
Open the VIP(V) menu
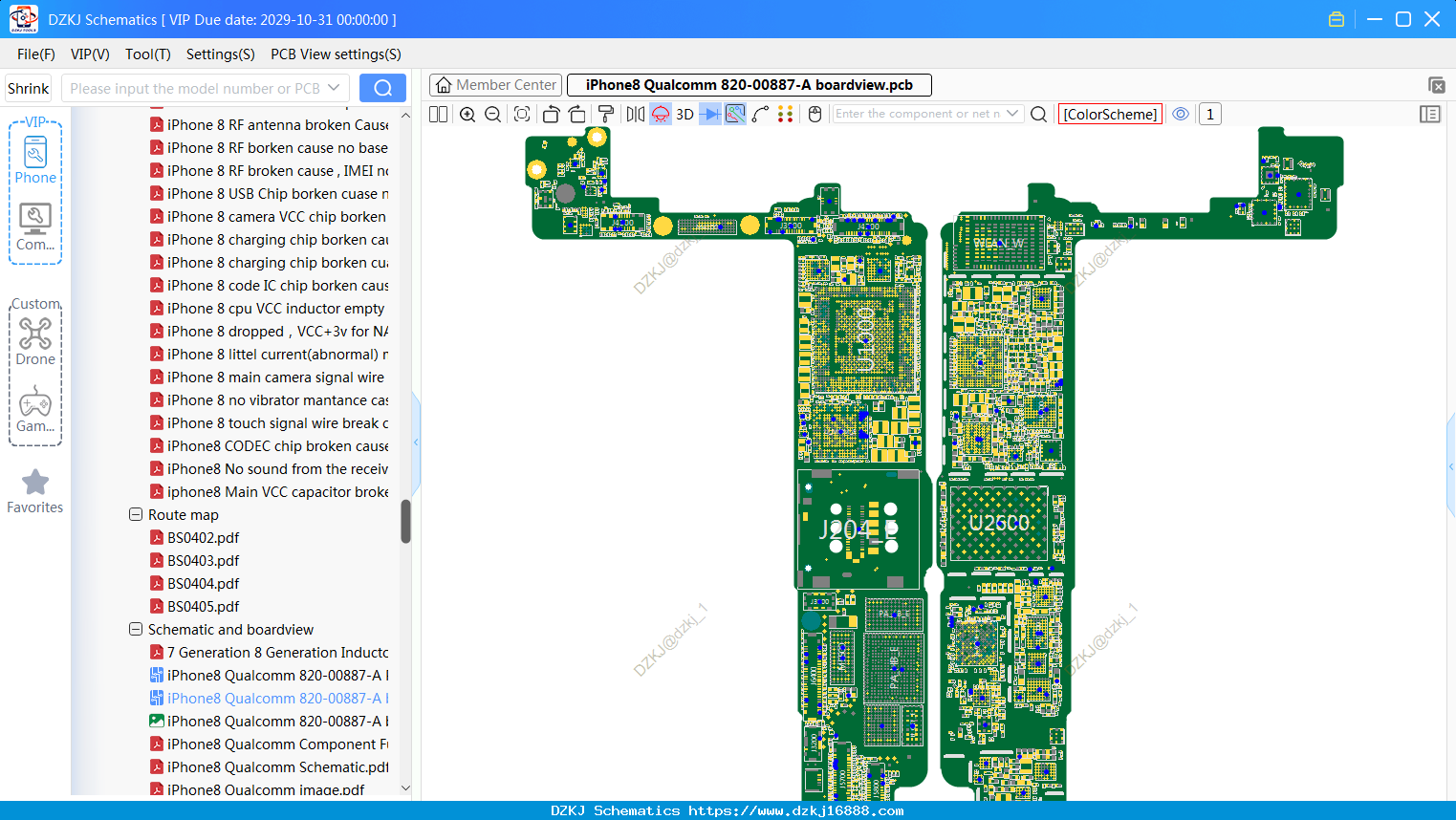[x=90, y=54]
